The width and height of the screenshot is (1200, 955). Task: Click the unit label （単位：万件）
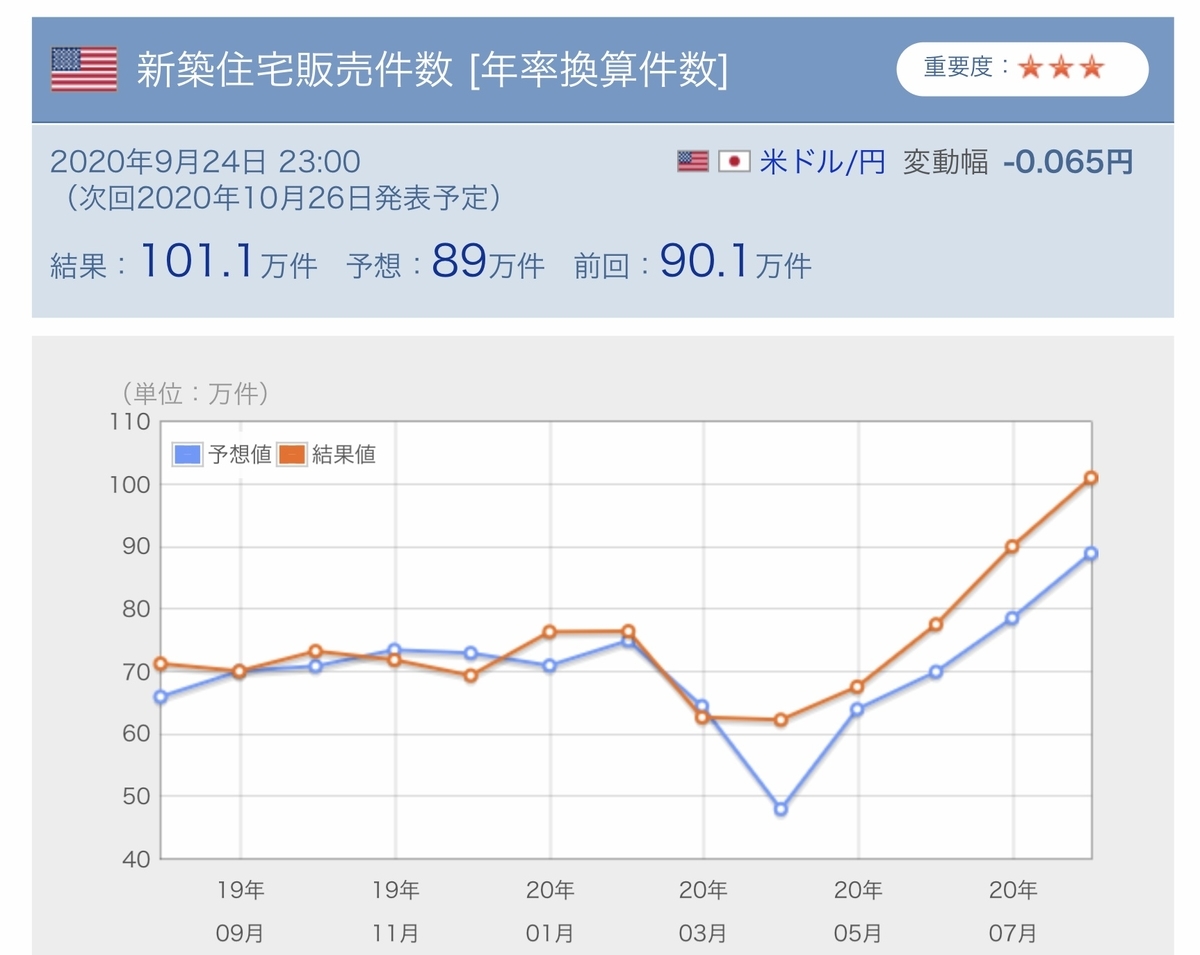click(x=195, y=394)
